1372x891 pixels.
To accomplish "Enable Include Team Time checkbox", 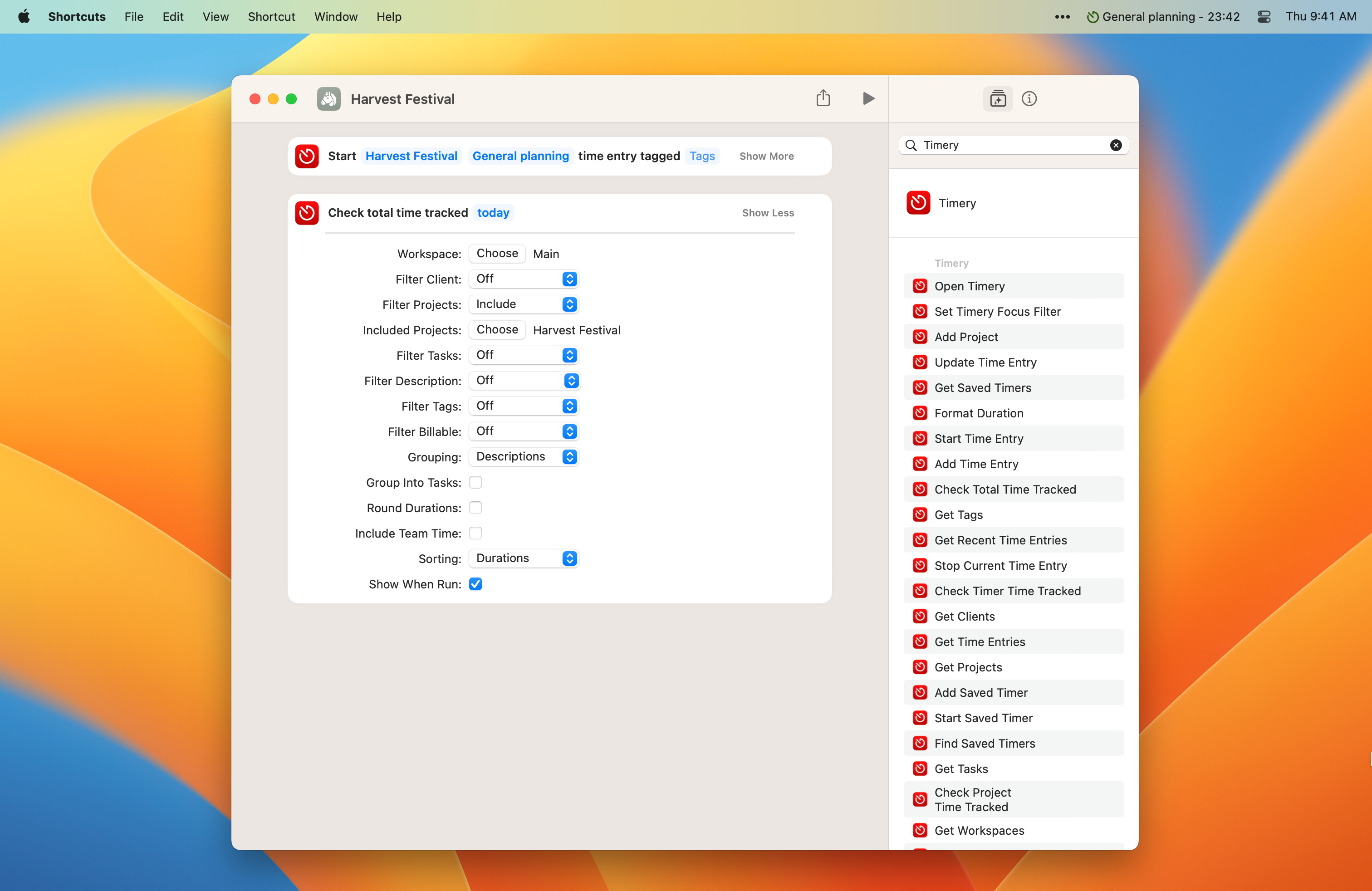I will [475, 533].
